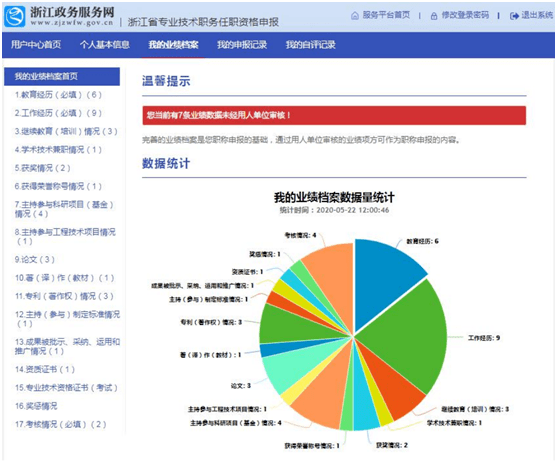Open 5.获奖情况 sidebar entry
557x471 pixels.
[x=42, y=168]
